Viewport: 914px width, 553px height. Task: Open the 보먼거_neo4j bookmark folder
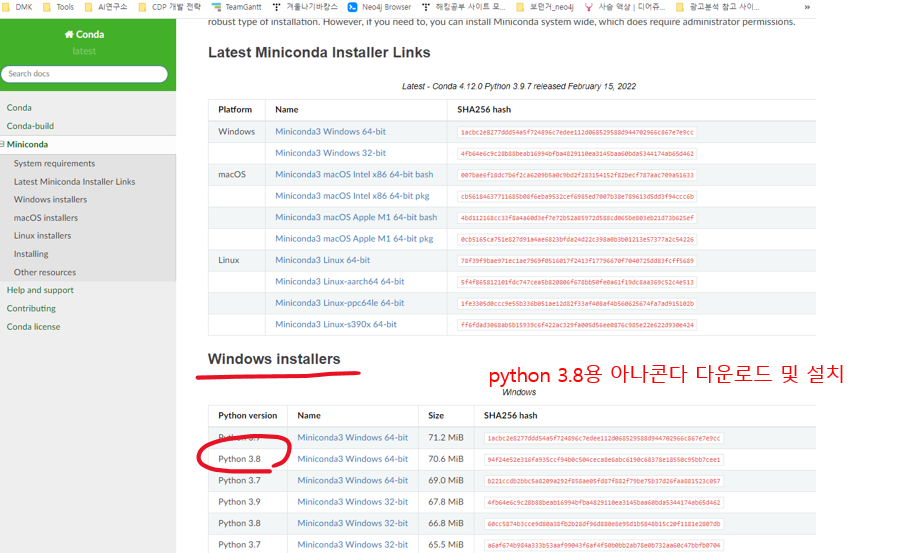[x=545, y=7]
